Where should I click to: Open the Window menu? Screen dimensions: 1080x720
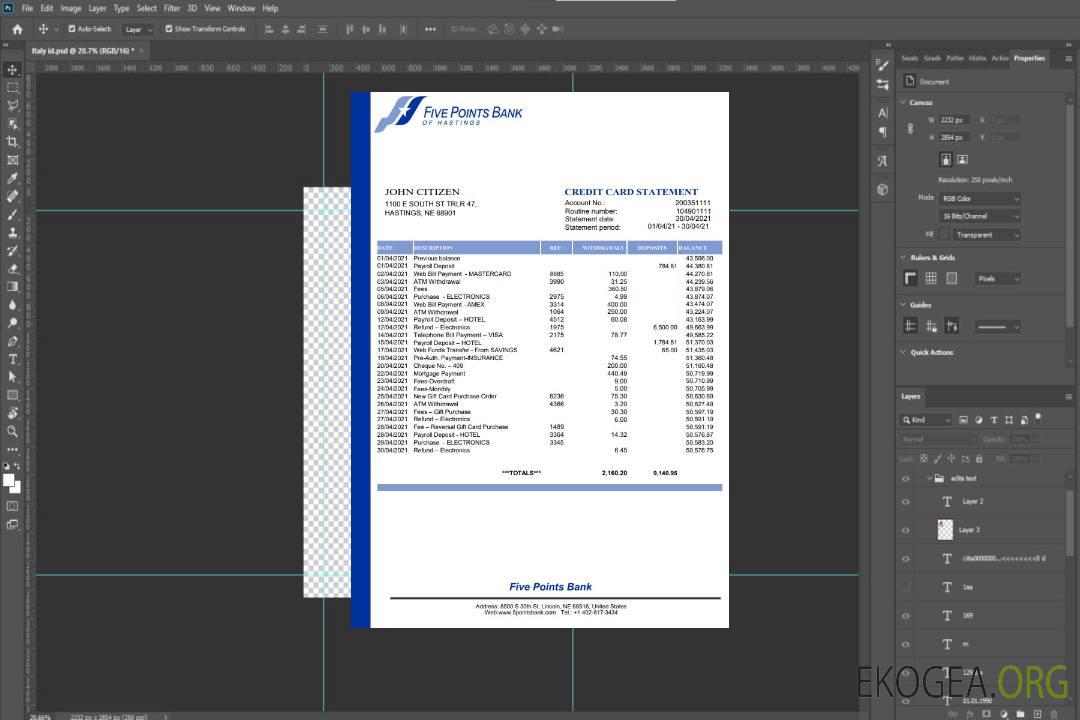241,8
